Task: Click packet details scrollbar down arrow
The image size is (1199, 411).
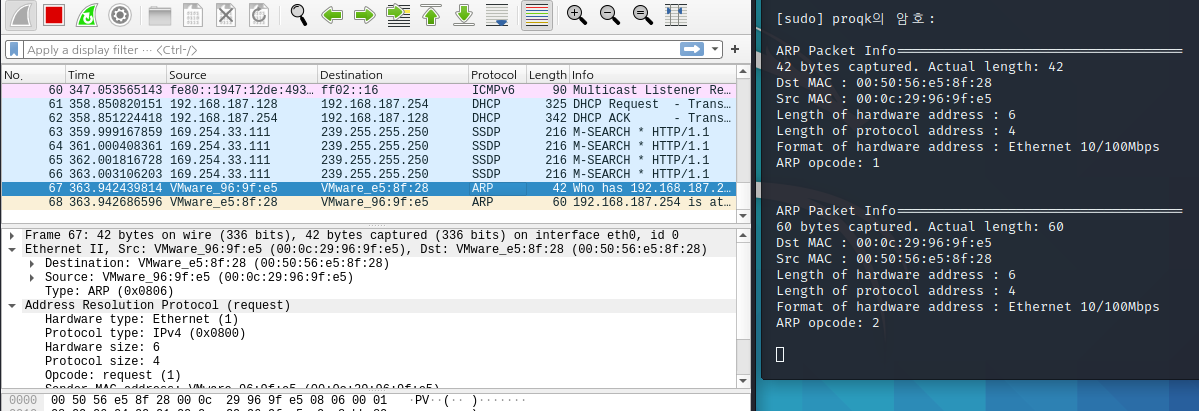Action: tap(743, 380)
